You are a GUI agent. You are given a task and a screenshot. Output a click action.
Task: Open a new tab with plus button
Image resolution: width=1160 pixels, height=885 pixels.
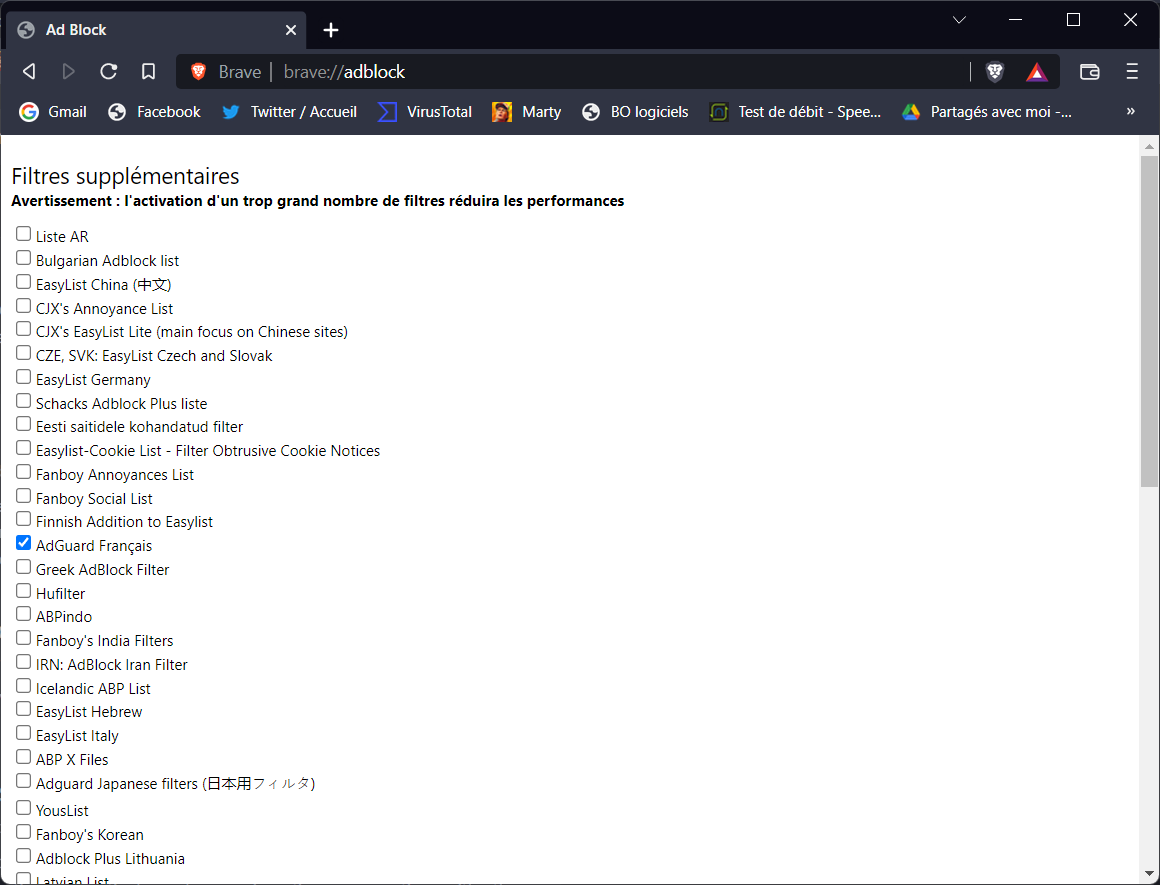point(331,30)
